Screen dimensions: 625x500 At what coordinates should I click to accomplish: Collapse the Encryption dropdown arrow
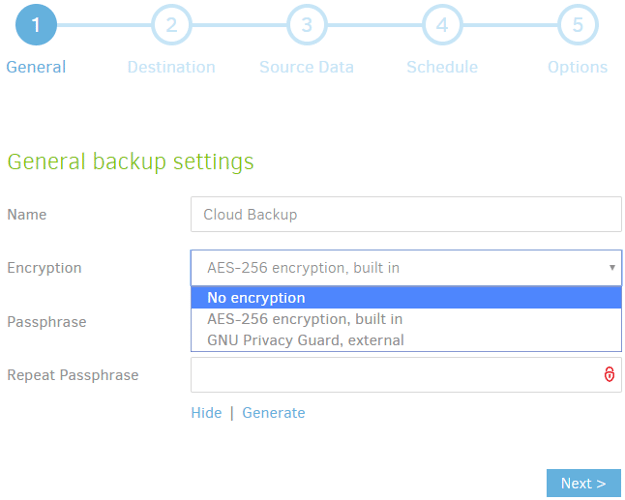(x=612, y=268)
